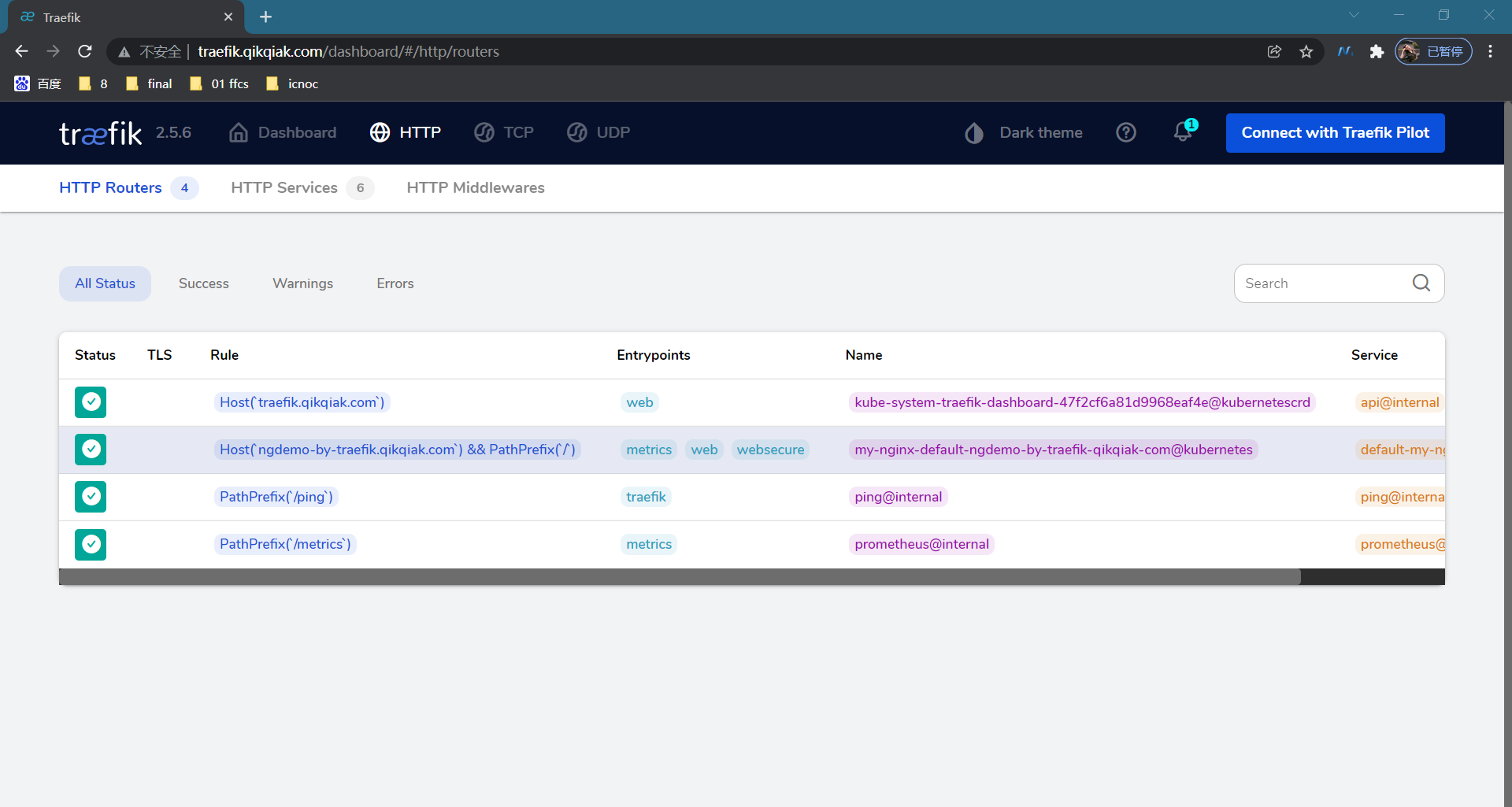The image size is (1512, 807).
Task: Click the TCP navigation icon
Action: (x=484, y=132)
